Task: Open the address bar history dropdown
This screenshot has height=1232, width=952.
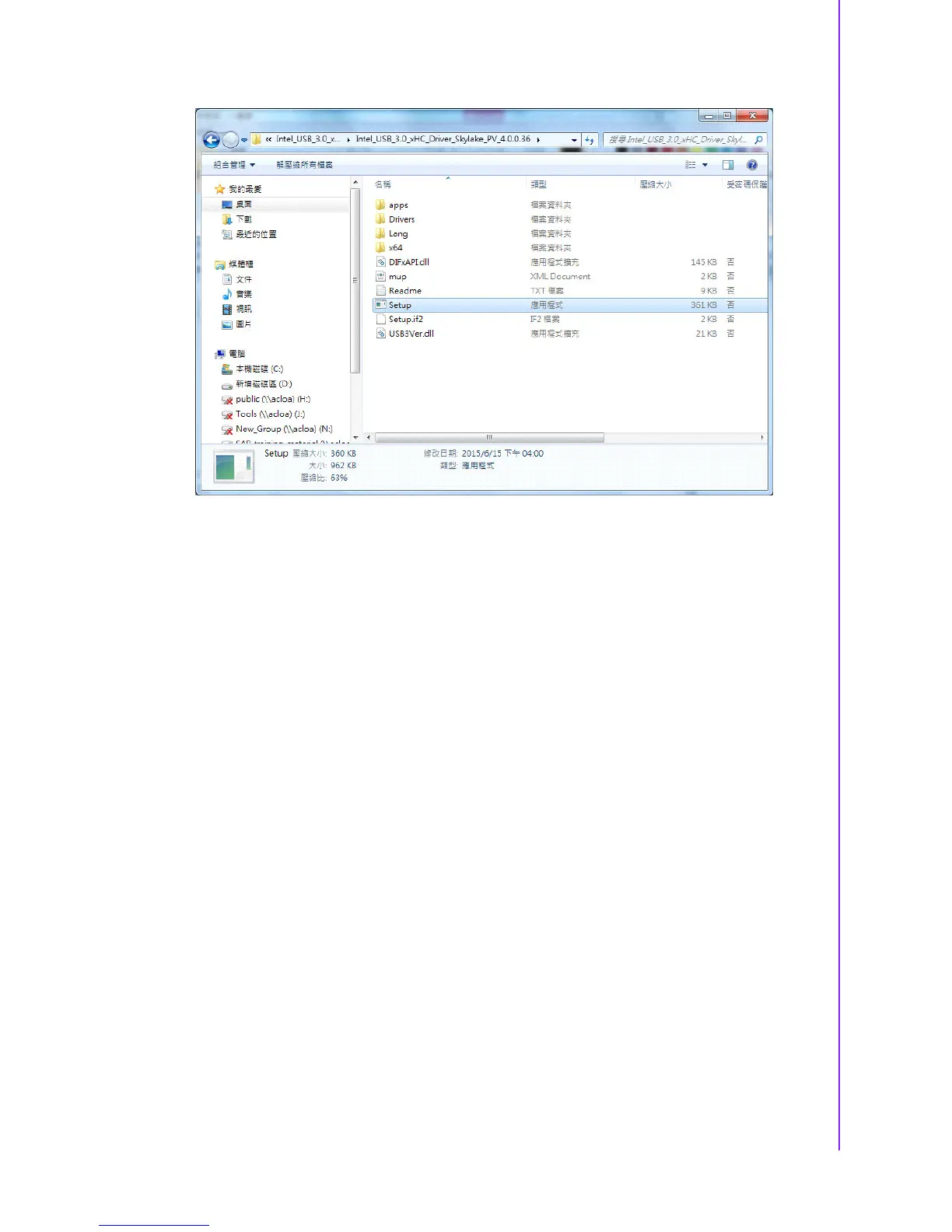Action: tap(574, 140)
